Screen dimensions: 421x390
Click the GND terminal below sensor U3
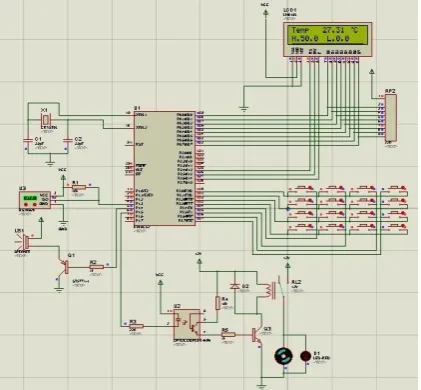click(x=63, y=223)
